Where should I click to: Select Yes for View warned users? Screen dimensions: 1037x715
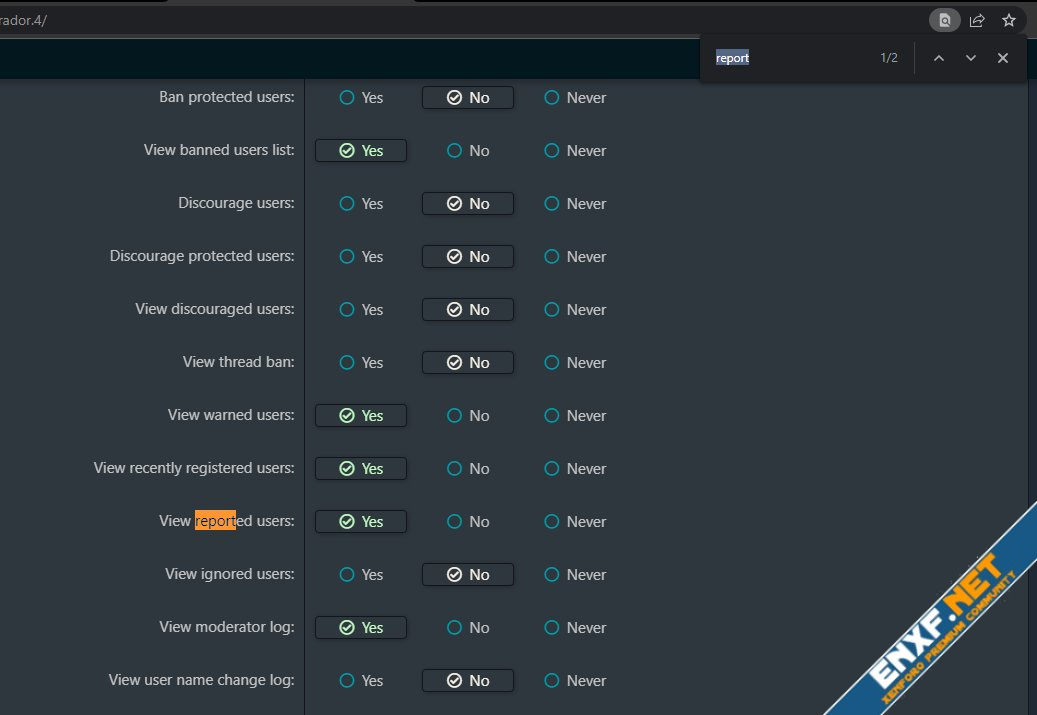(x=361, y=415)
